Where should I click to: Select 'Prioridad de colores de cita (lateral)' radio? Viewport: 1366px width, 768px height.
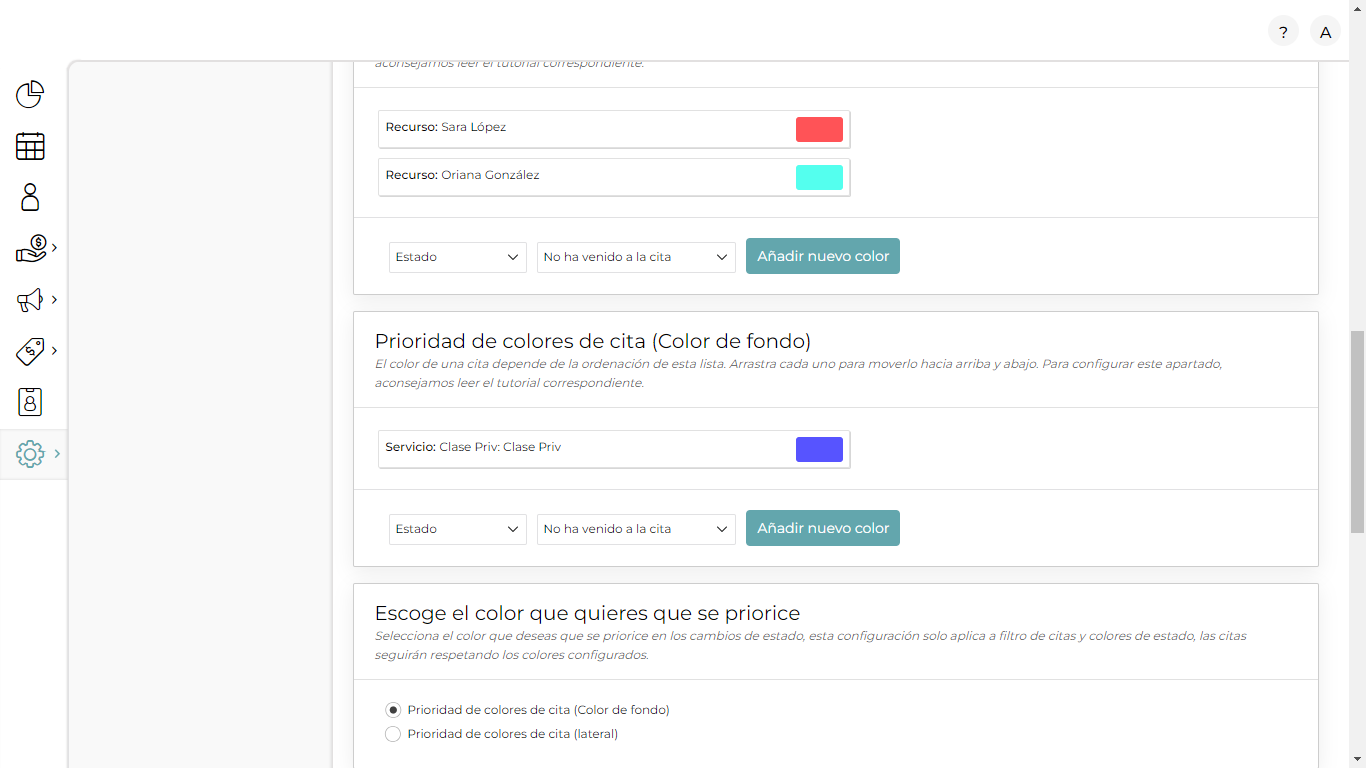393,734
